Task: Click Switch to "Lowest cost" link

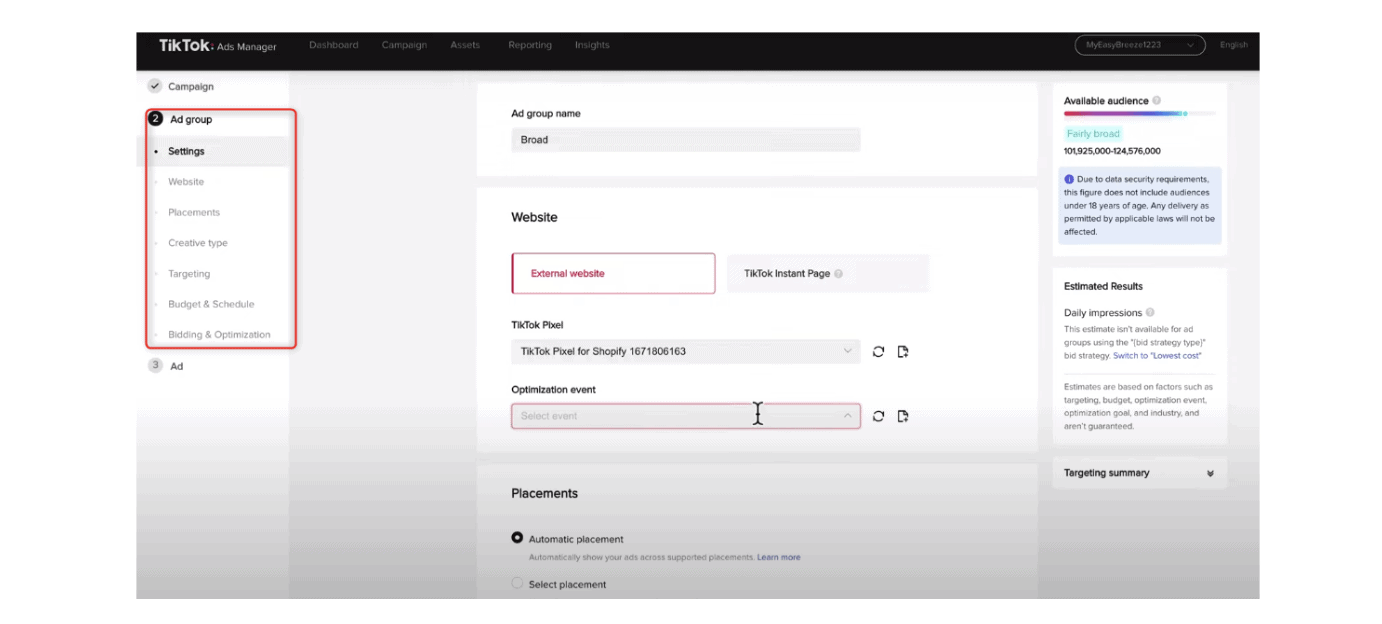Action: tap(1157, 356)
